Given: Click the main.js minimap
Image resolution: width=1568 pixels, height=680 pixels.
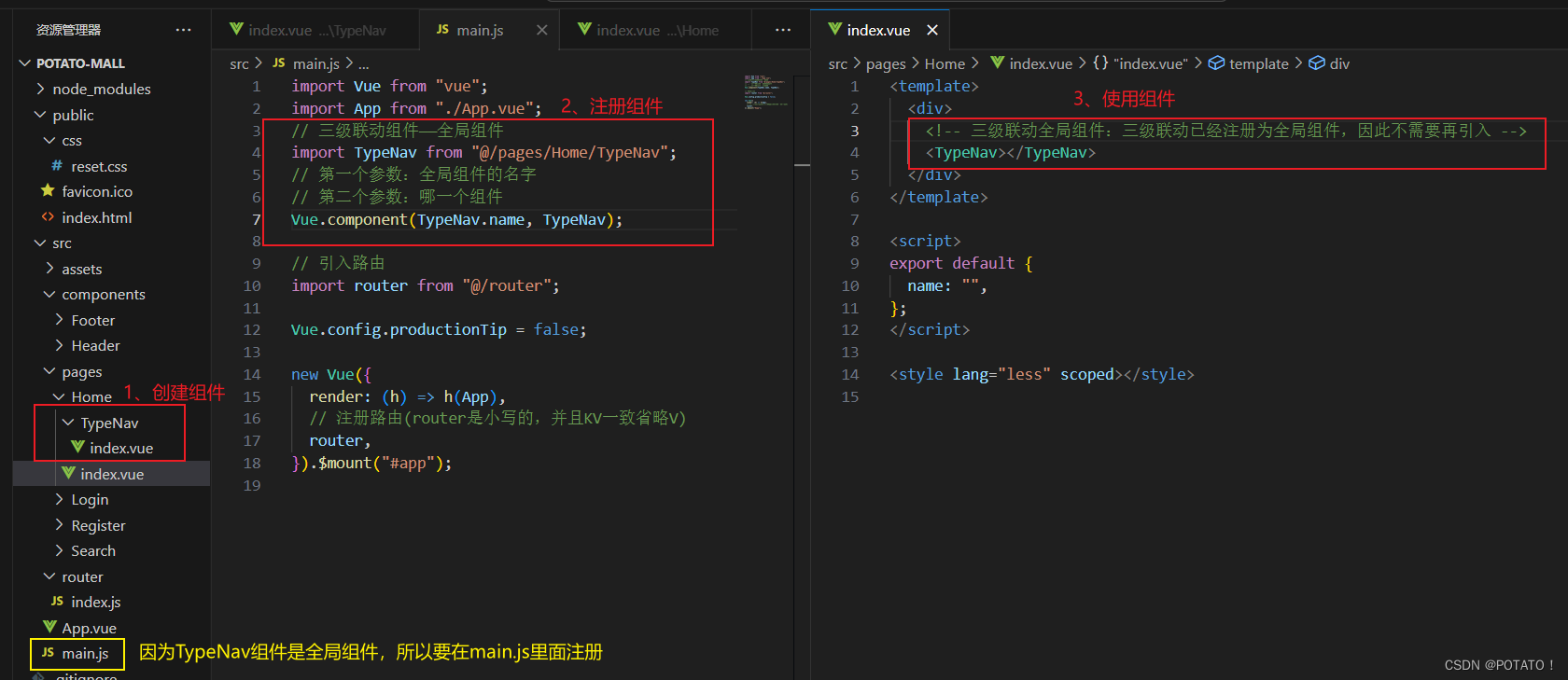Looking at the screenshot, I should click(766, 91).
